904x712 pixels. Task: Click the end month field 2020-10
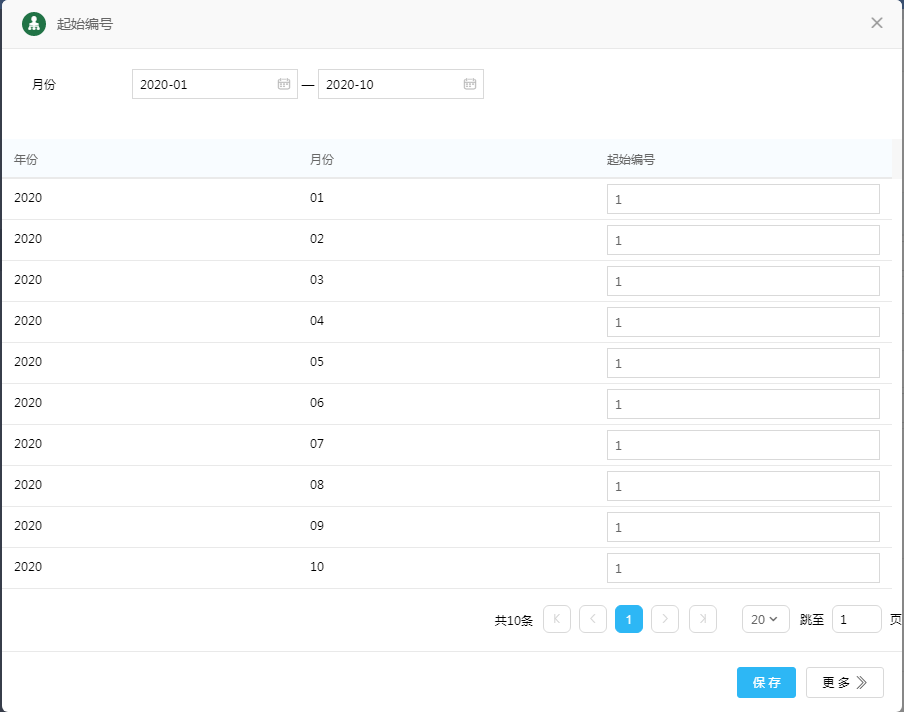pos(389,84)
